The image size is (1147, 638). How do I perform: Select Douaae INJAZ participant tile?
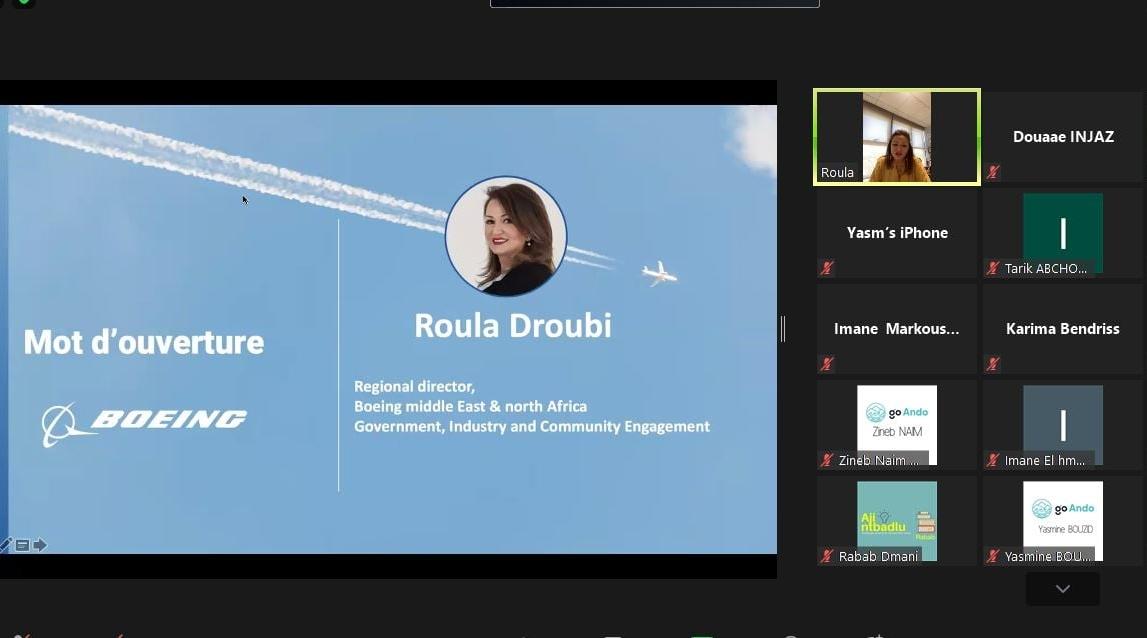click(x=1063, y=137)
